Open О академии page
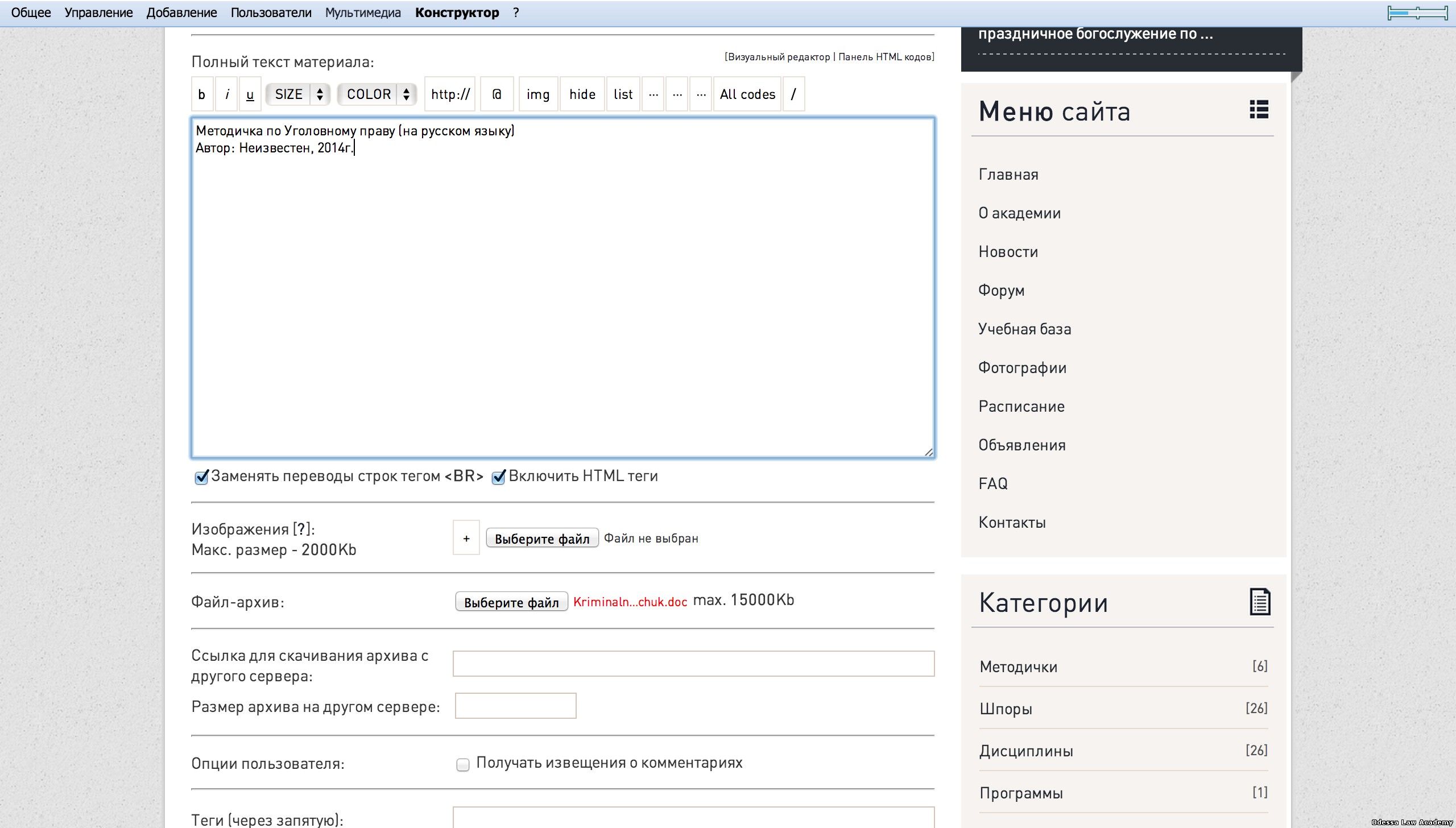Image resolution: width=1456 pixels, height=828 pixels. point(1019,213)
